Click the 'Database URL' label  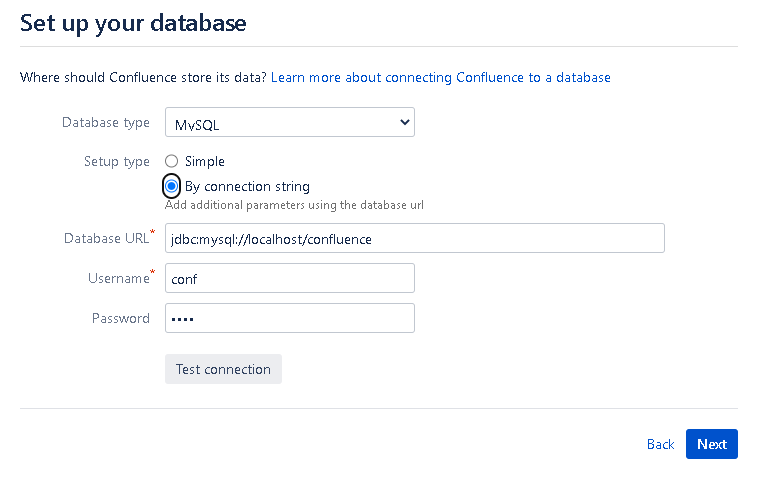pos(106,239)
